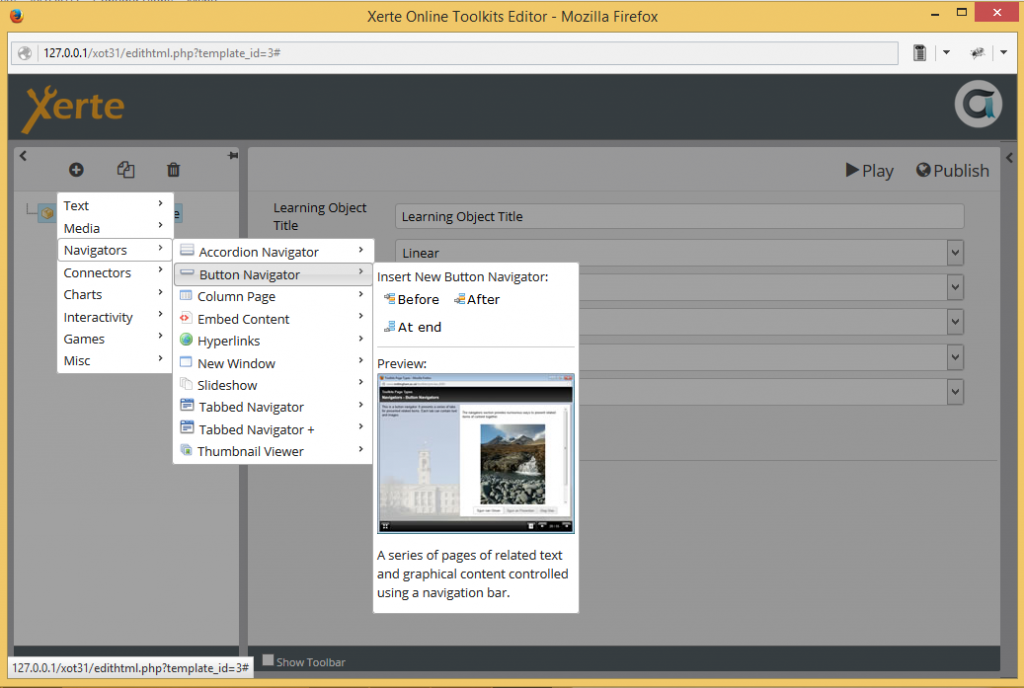The height and width of the screenshot is (688, 1024).
Task: Click the site identity globe icon
Action: coord(25,53)
